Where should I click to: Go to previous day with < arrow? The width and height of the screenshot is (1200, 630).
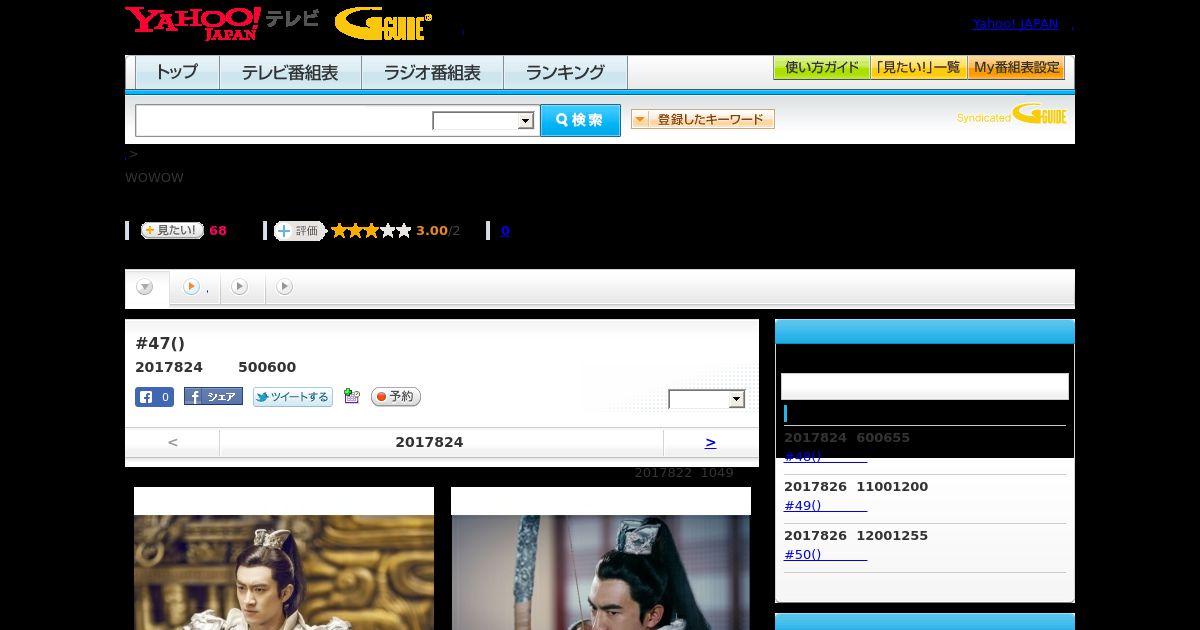[x=173, y=442]
